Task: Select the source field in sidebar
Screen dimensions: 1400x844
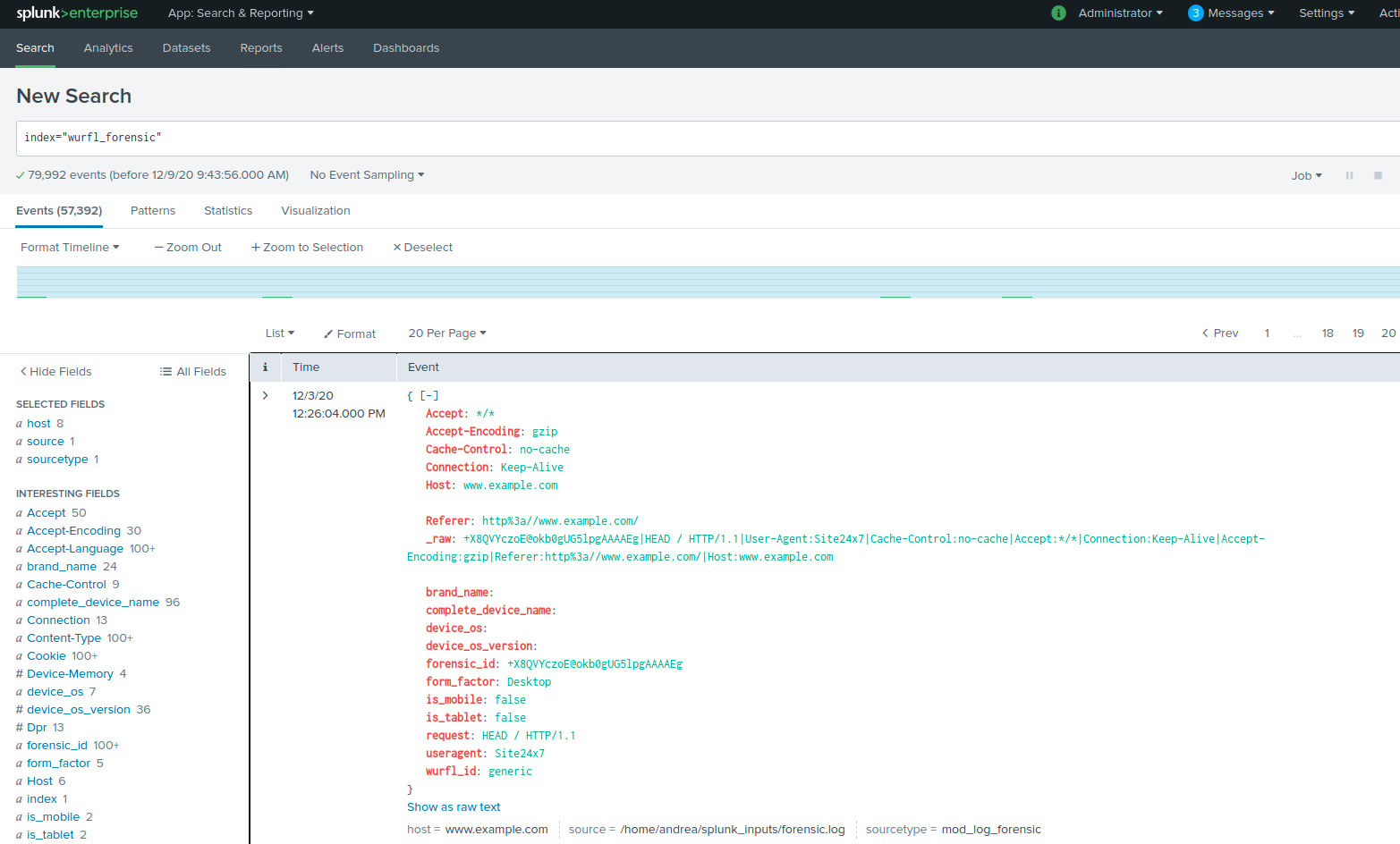Action: [x=46, y=442]
